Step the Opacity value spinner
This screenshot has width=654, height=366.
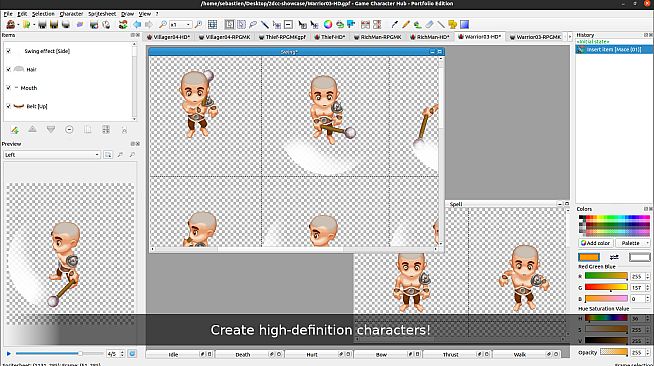coord(648,352)
